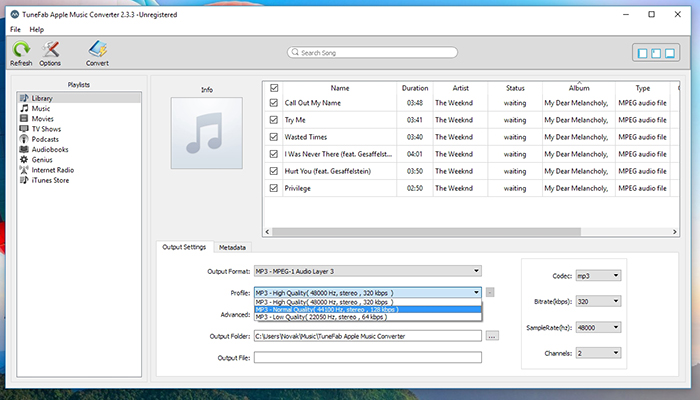Click the minus button beside Profile
Screen dimensions: 700x400
coord(490,292)
